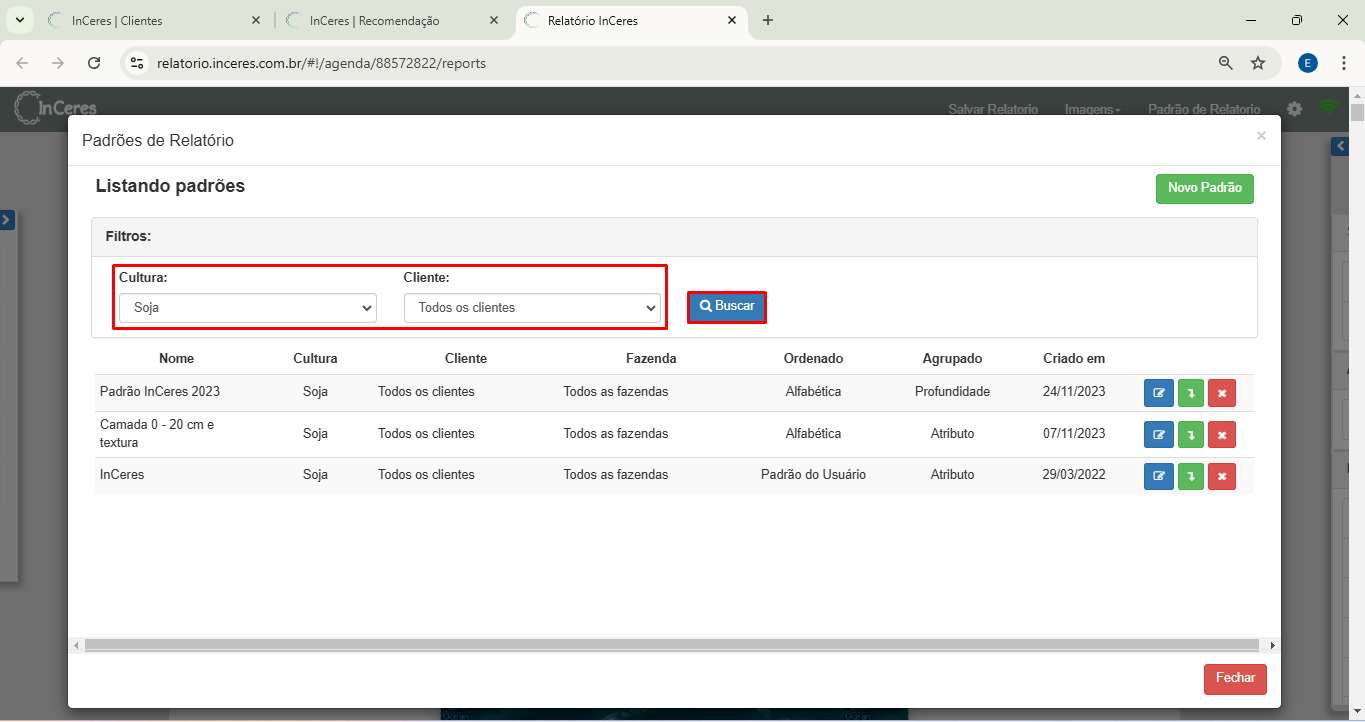Open the Chrome three-dot menu
Image resolution: width=1365 pixels, height=722 pixels.
[x=1342, y=63]
